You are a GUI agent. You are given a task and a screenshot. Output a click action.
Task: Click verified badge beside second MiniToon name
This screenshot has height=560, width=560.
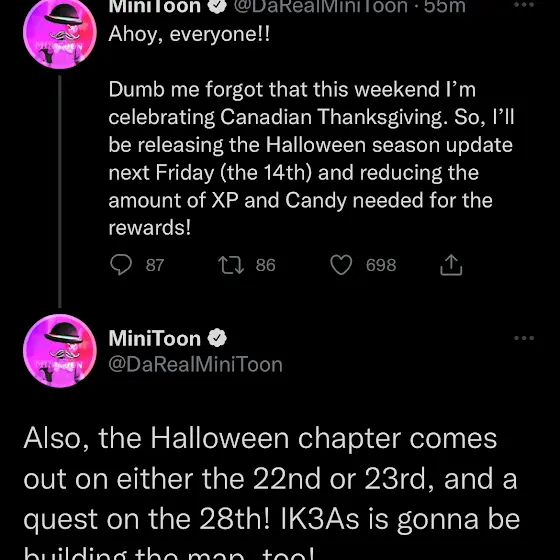(218, 338)
